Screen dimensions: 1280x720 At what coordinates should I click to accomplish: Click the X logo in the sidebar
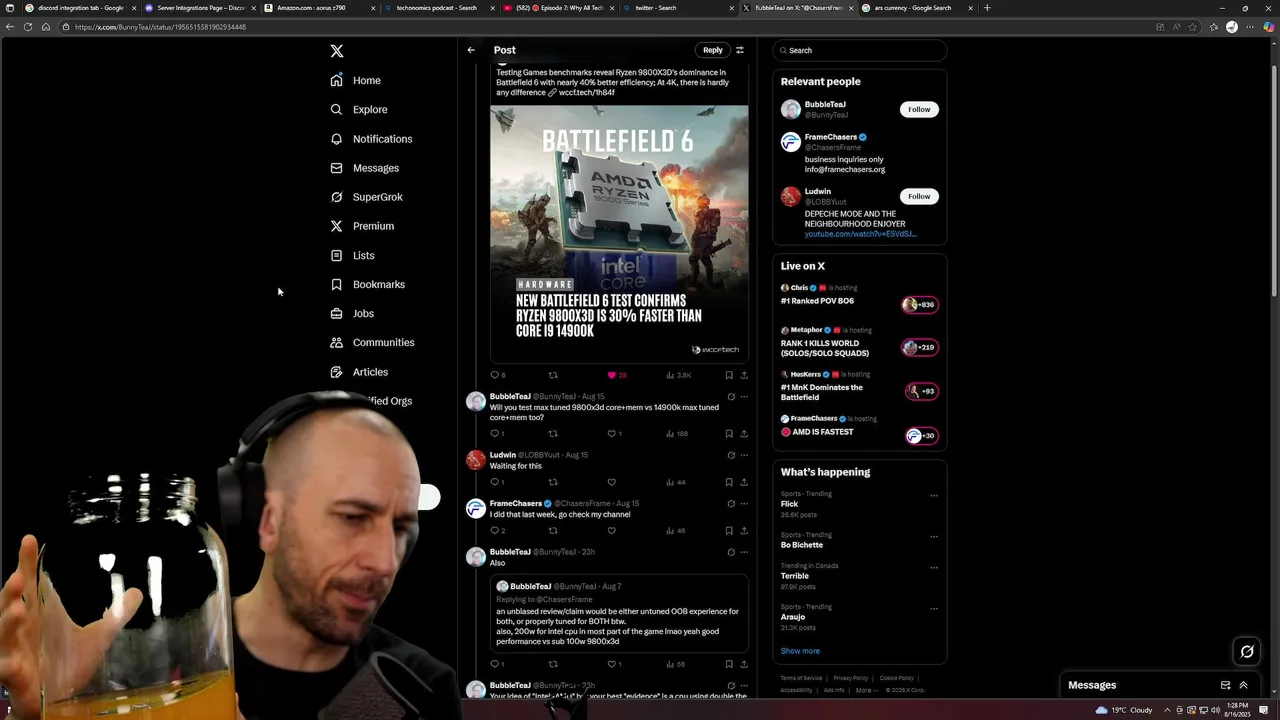(x=337, y=51)
